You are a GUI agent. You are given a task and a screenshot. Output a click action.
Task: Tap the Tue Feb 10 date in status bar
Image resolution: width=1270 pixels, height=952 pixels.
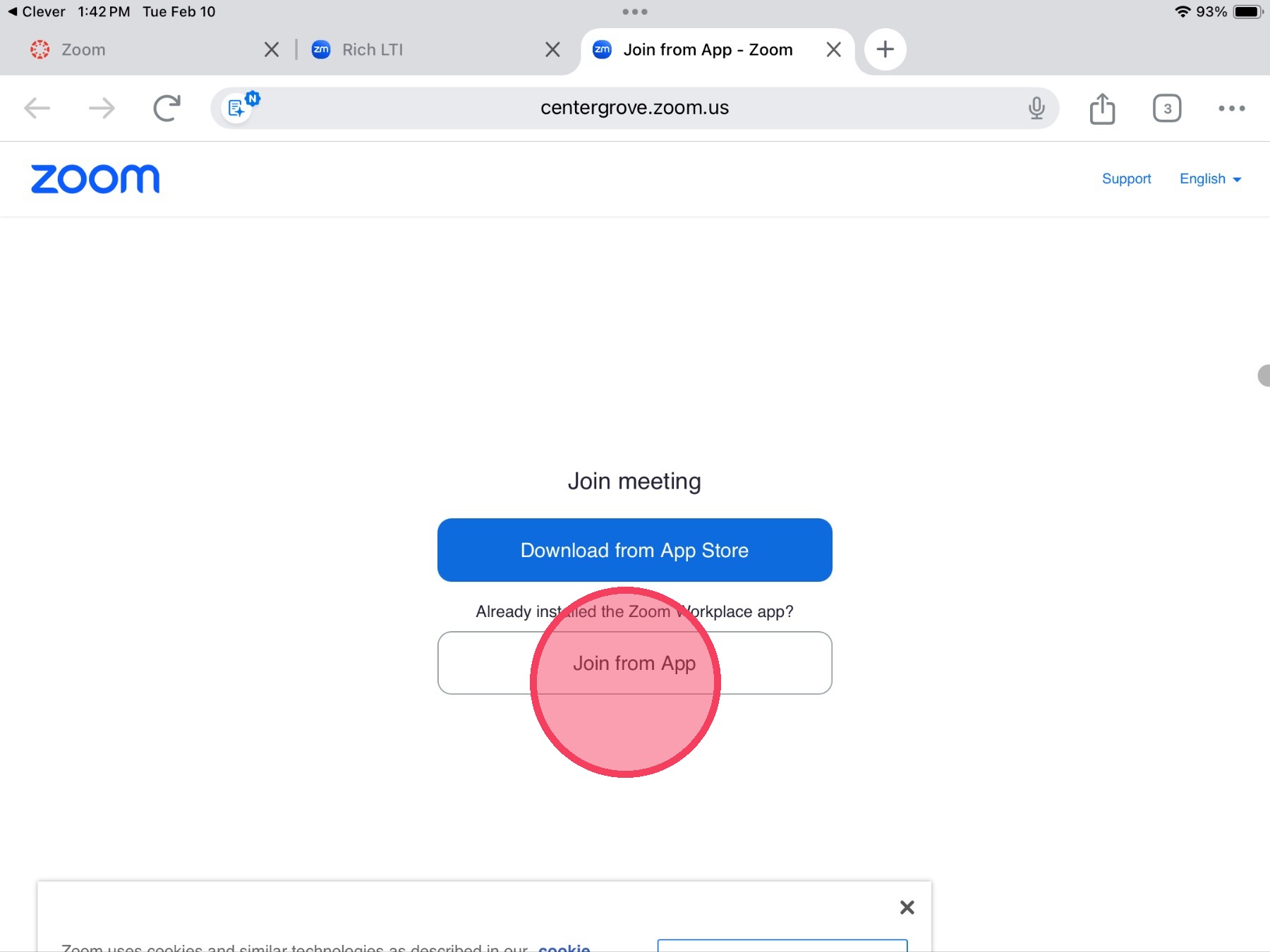coord(179,12)
